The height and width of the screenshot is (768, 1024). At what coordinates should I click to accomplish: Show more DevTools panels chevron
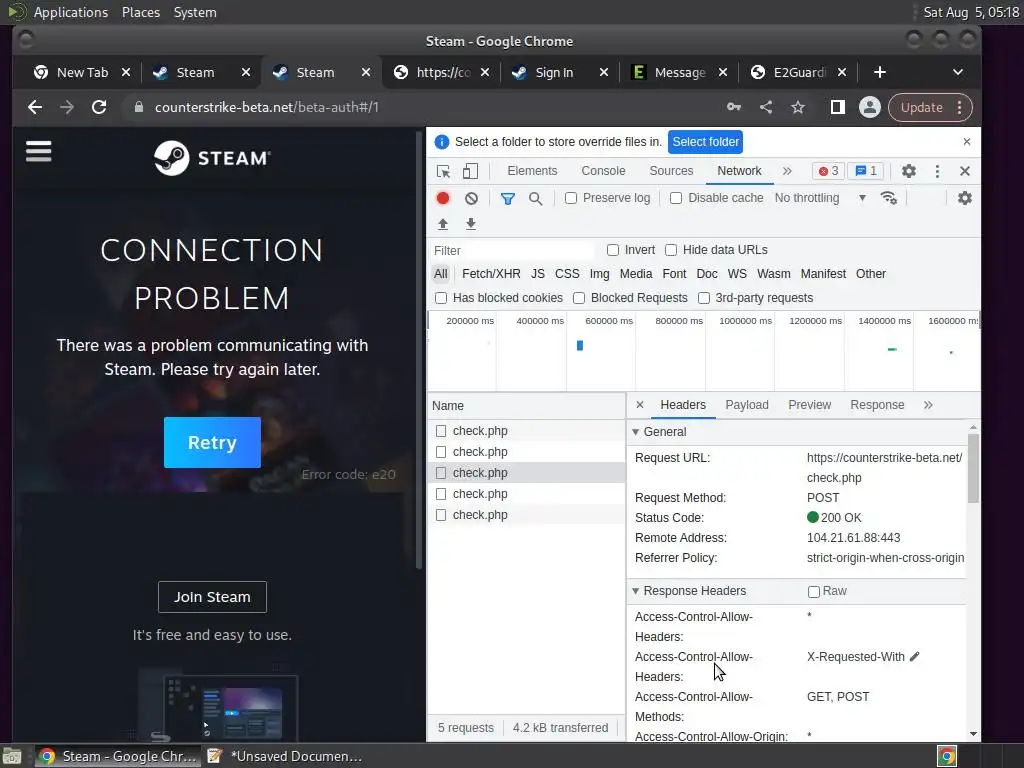787,171
